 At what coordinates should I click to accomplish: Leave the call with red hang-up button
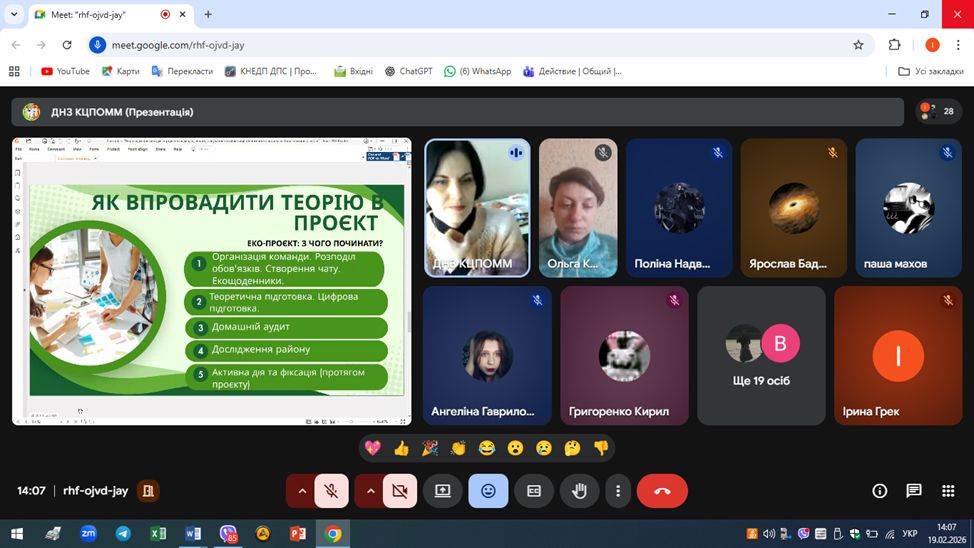click(662, 491)
